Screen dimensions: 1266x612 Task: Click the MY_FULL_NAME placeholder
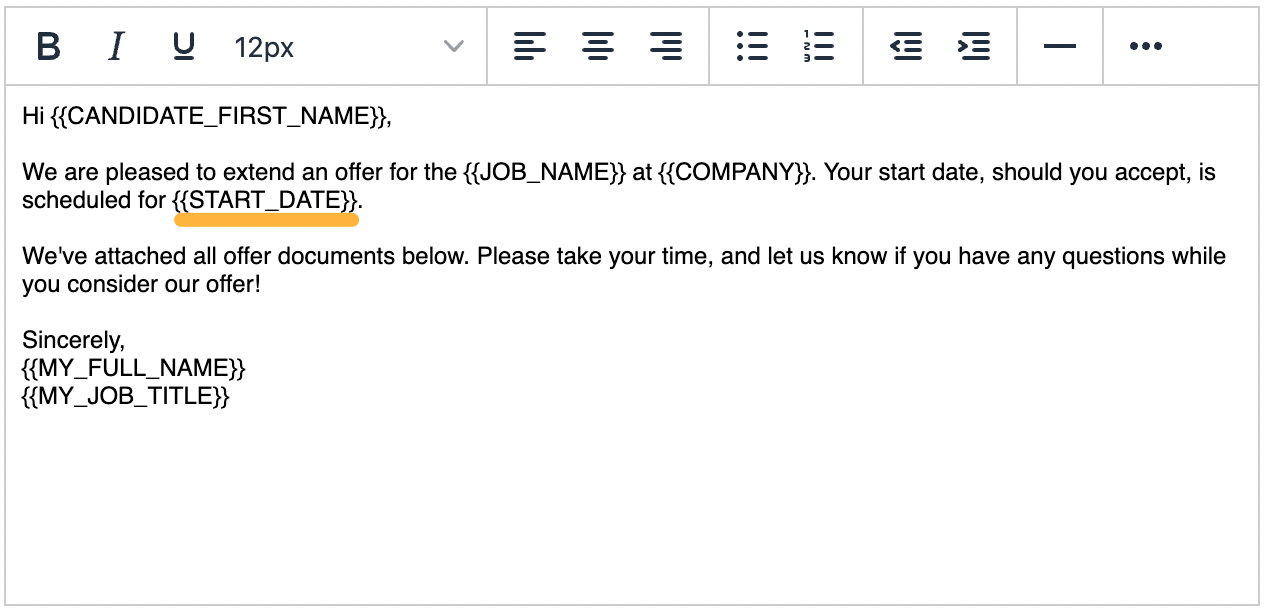[131, 368]
